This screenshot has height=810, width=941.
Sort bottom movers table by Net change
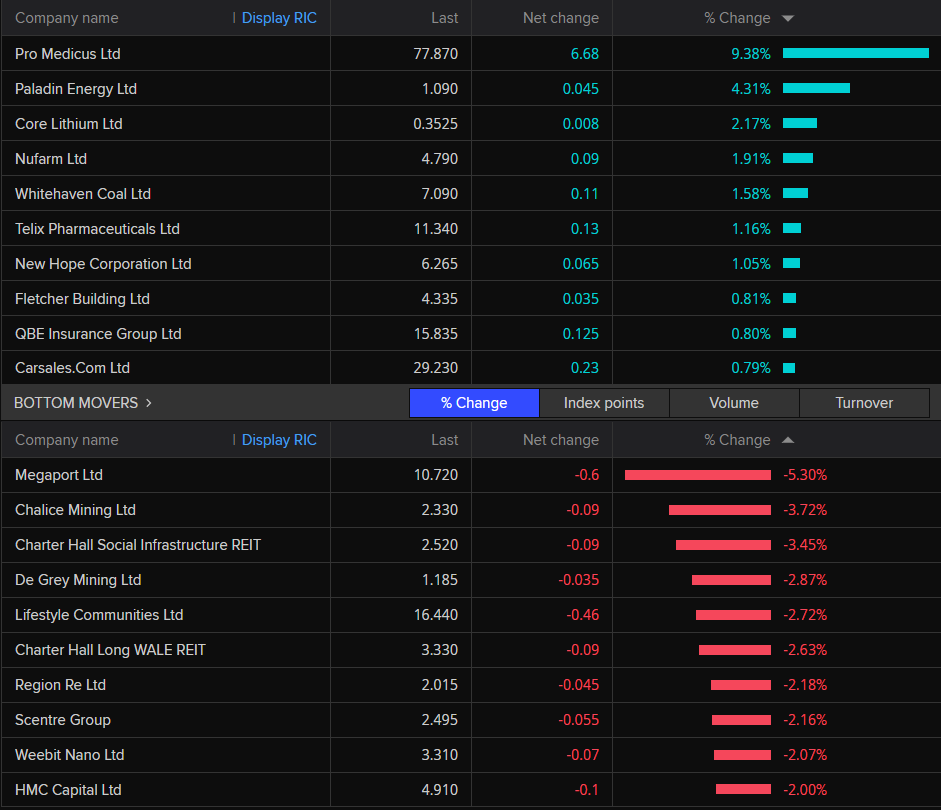coord(561,440)
